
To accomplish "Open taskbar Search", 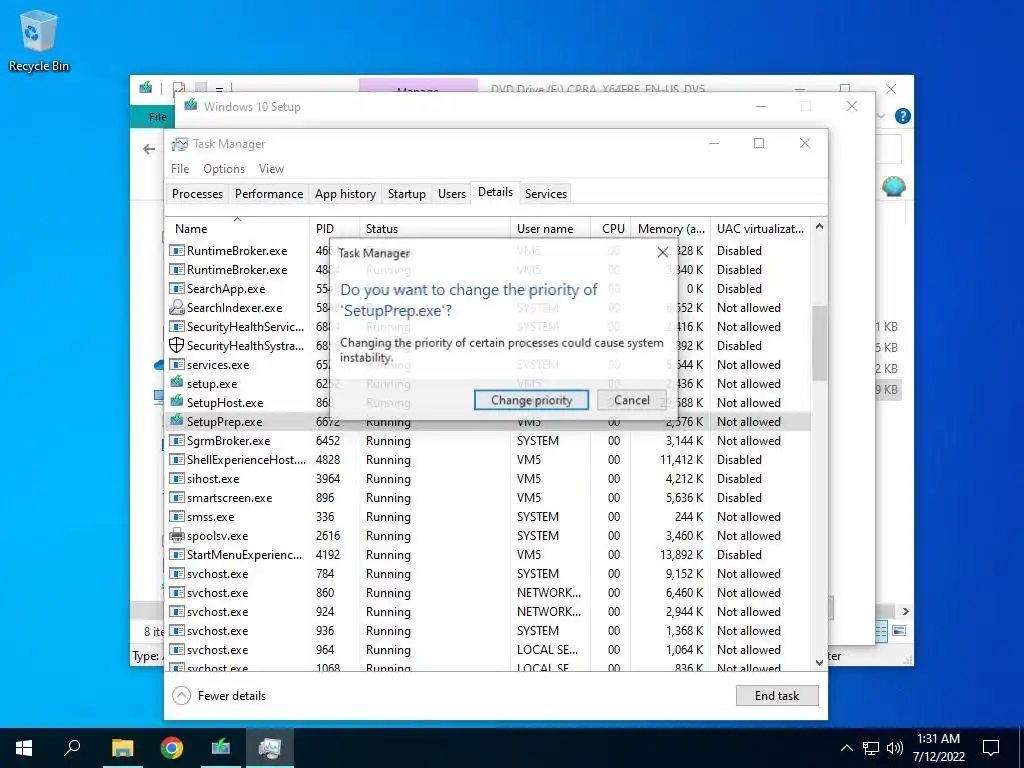I will 72,748.
